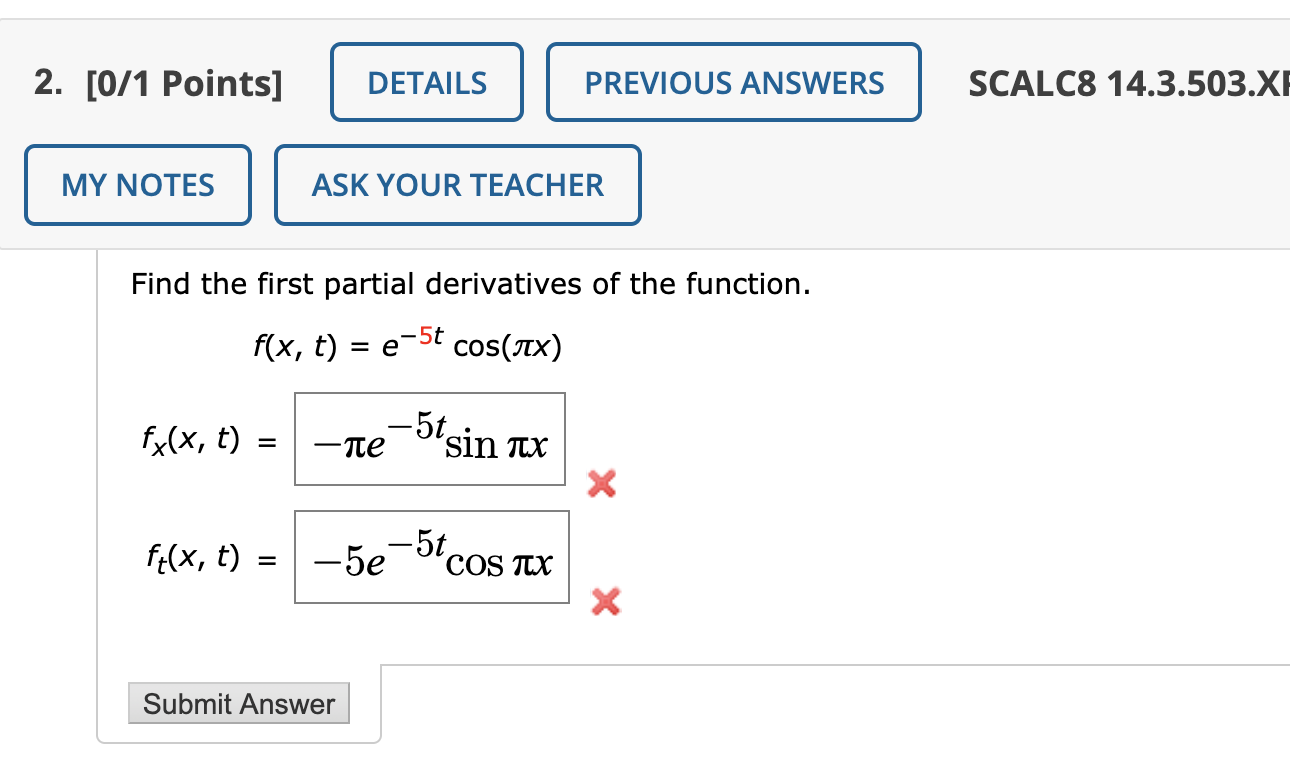Place cursor at sin πx in first answer
This screenshot has height=772, width=1290.
click(496, 444)
